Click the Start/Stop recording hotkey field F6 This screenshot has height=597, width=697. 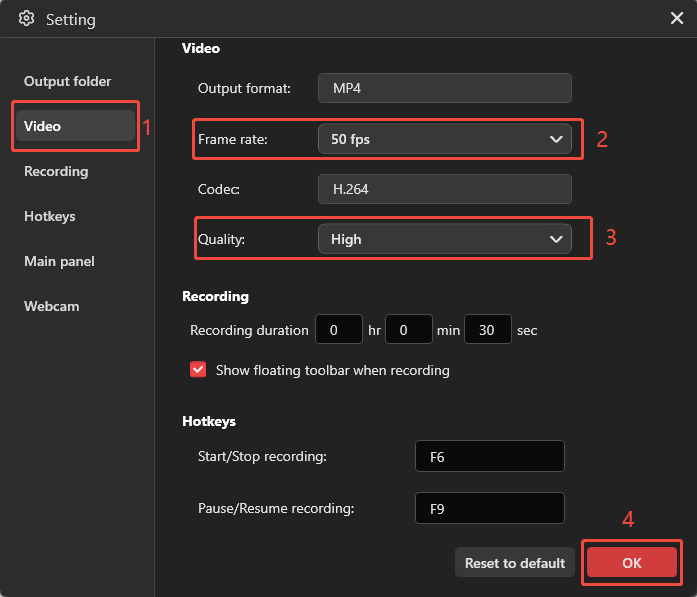point(490,456)
